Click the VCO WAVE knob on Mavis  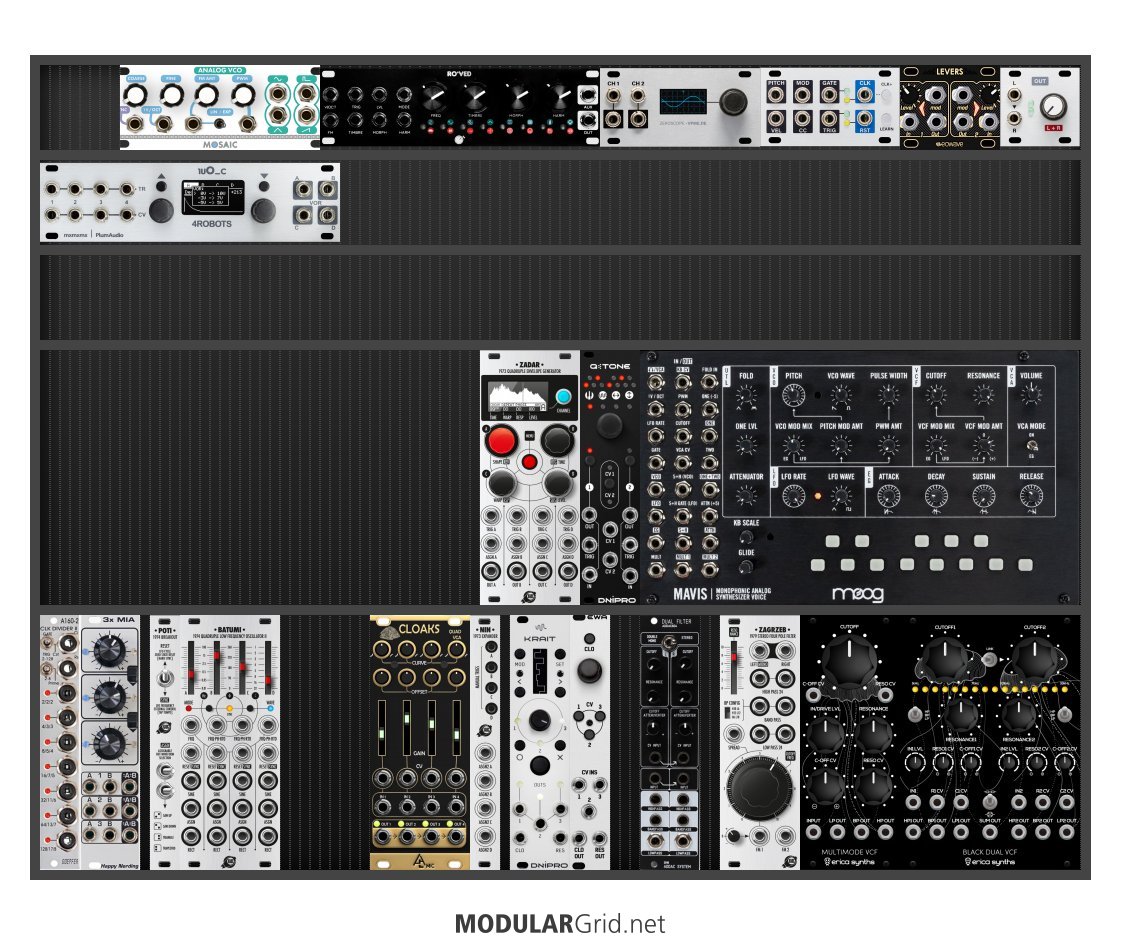click(841, 395)
